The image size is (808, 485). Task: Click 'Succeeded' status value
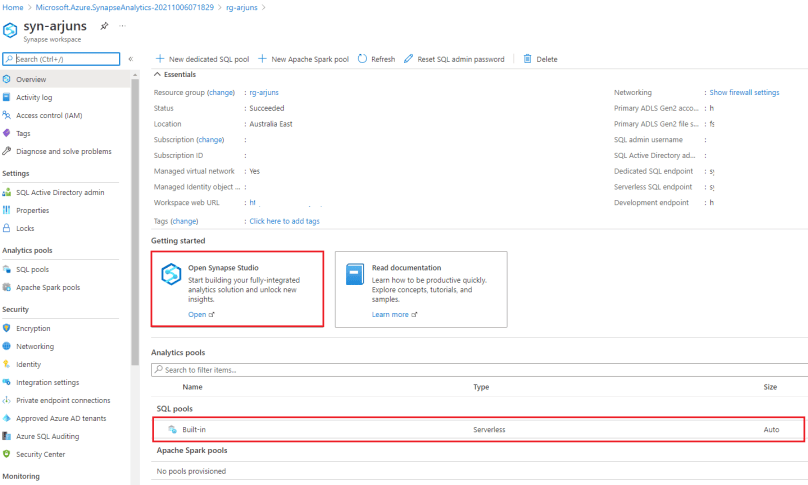pos(266,108)
